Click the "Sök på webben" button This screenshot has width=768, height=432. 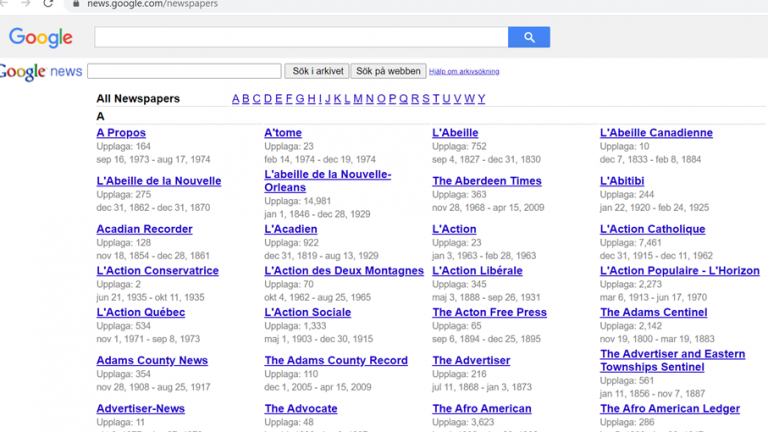pos(388,71)
